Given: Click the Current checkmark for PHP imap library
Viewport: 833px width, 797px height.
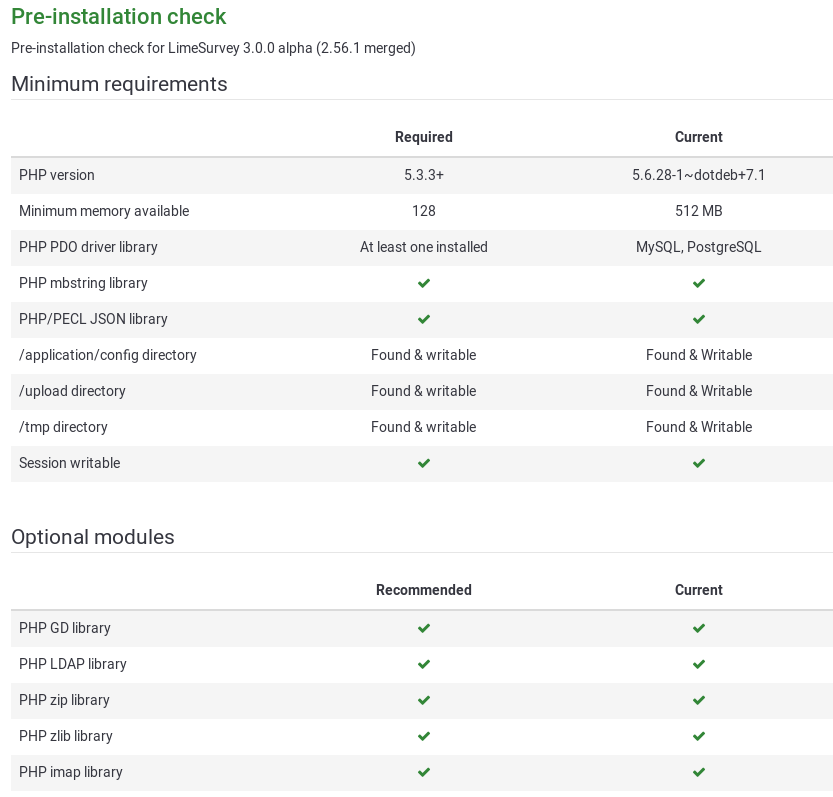Looking at the screenshot, I should [698, 773].
